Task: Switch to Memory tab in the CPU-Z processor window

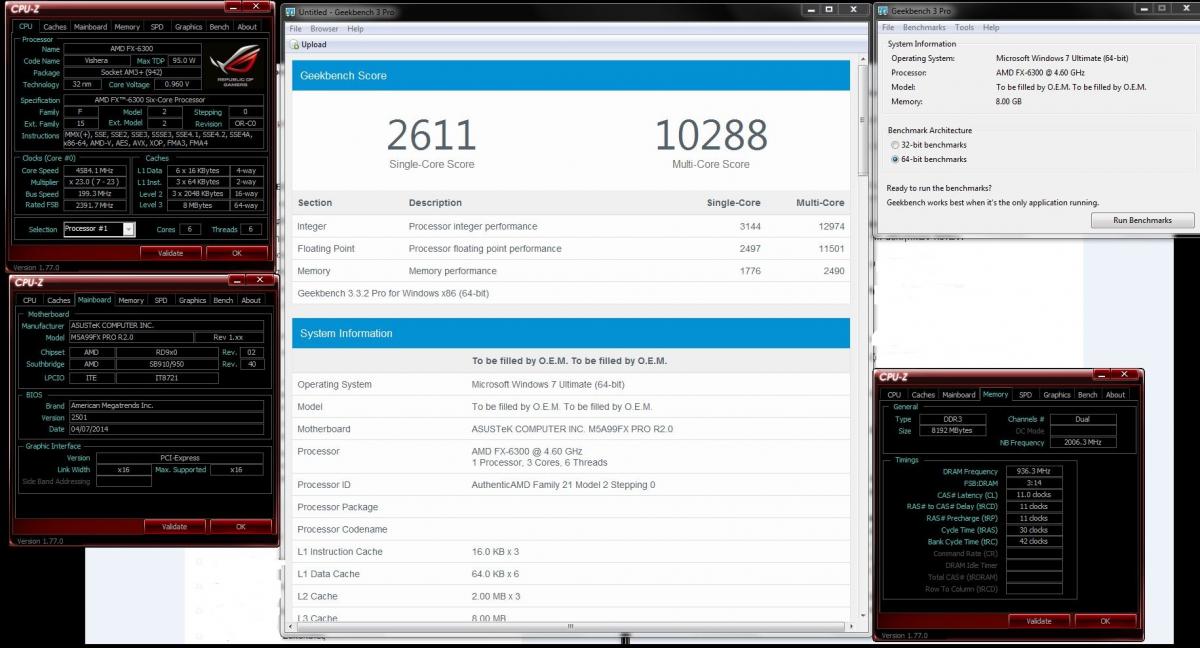Action: tap(127, 27)
